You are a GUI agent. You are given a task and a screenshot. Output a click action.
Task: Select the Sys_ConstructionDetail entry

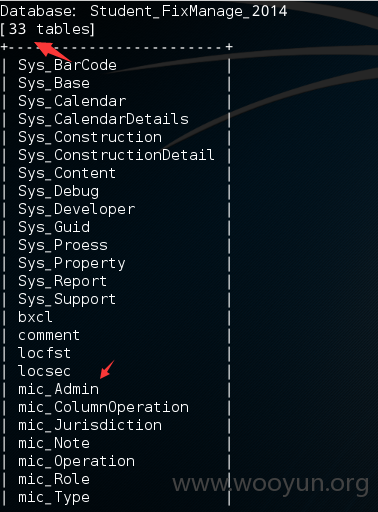(x=116, y=155)
